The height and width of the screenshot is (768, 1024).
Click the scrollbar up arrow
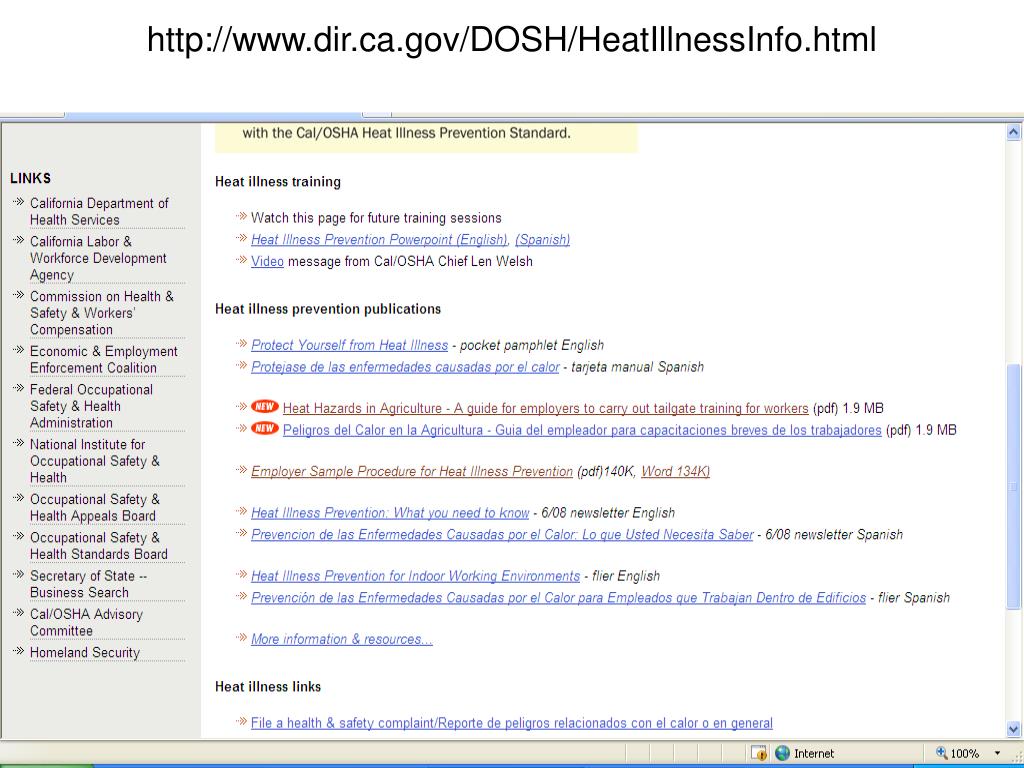(1013, 132)
